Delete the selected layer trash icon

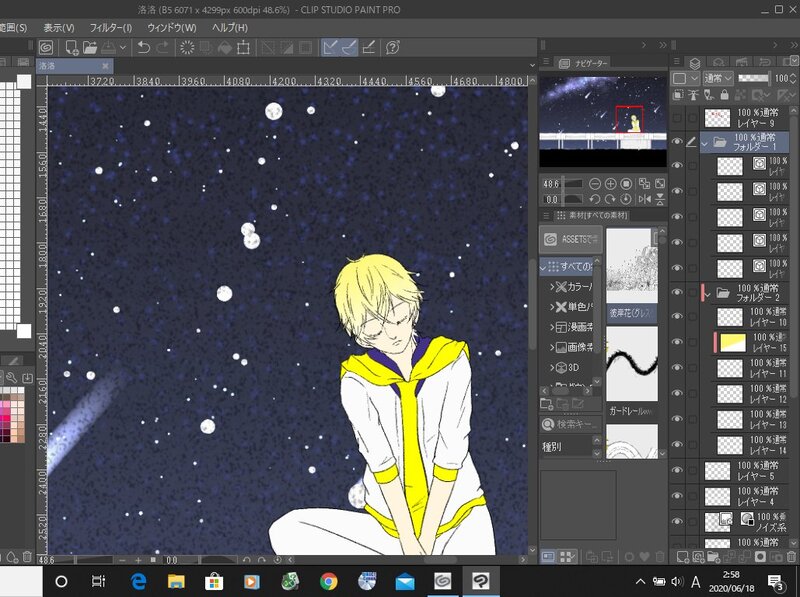(791, 556)
